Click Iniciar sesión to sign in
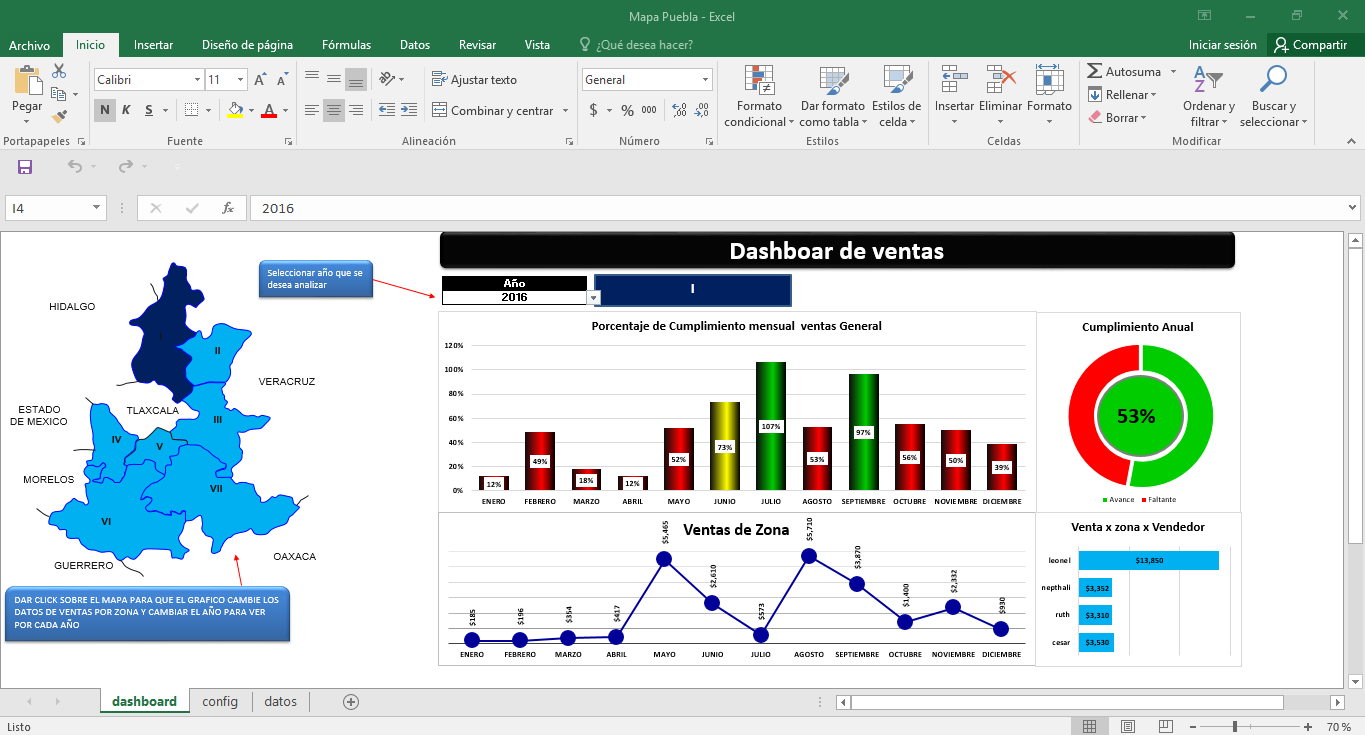 pos(1222,45)
